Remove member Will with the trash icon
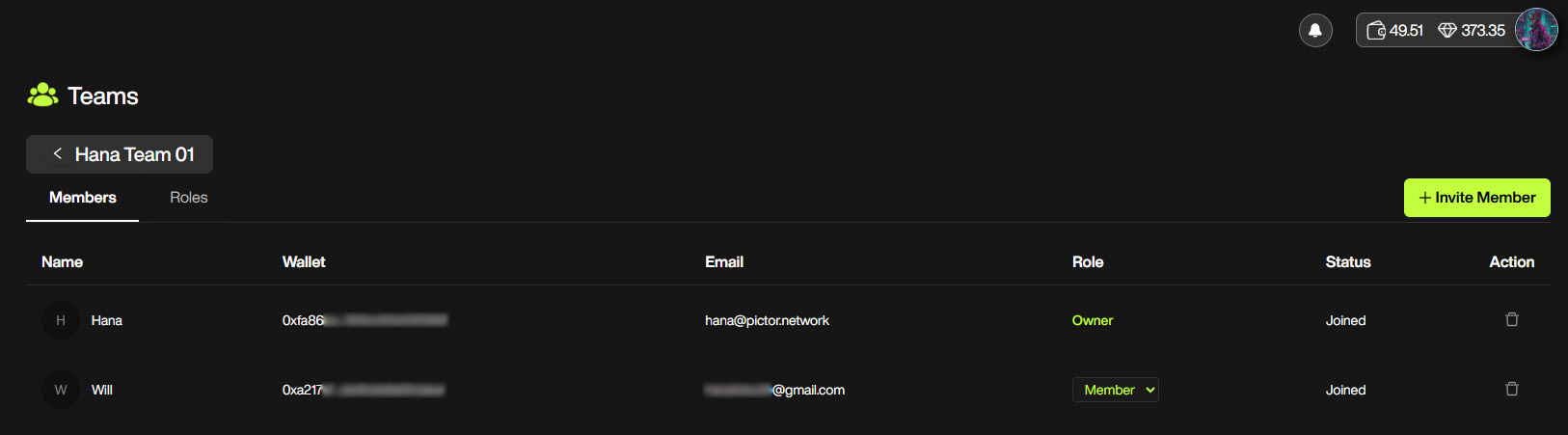Viewport: 1568px width, 435px height. click(x=1512, y=389)
